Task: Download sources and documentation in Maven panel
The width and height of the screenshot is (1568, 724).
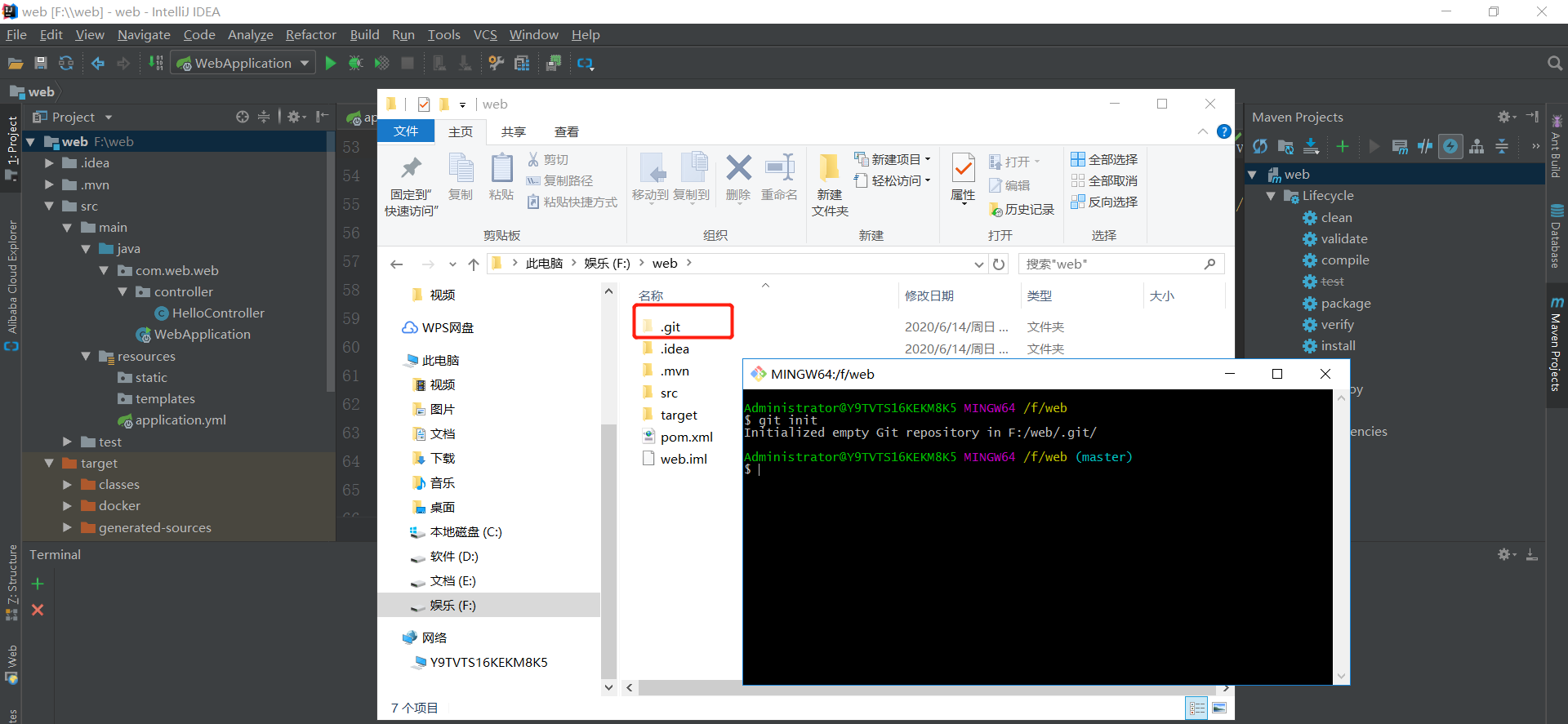Action: point(1311,146)
